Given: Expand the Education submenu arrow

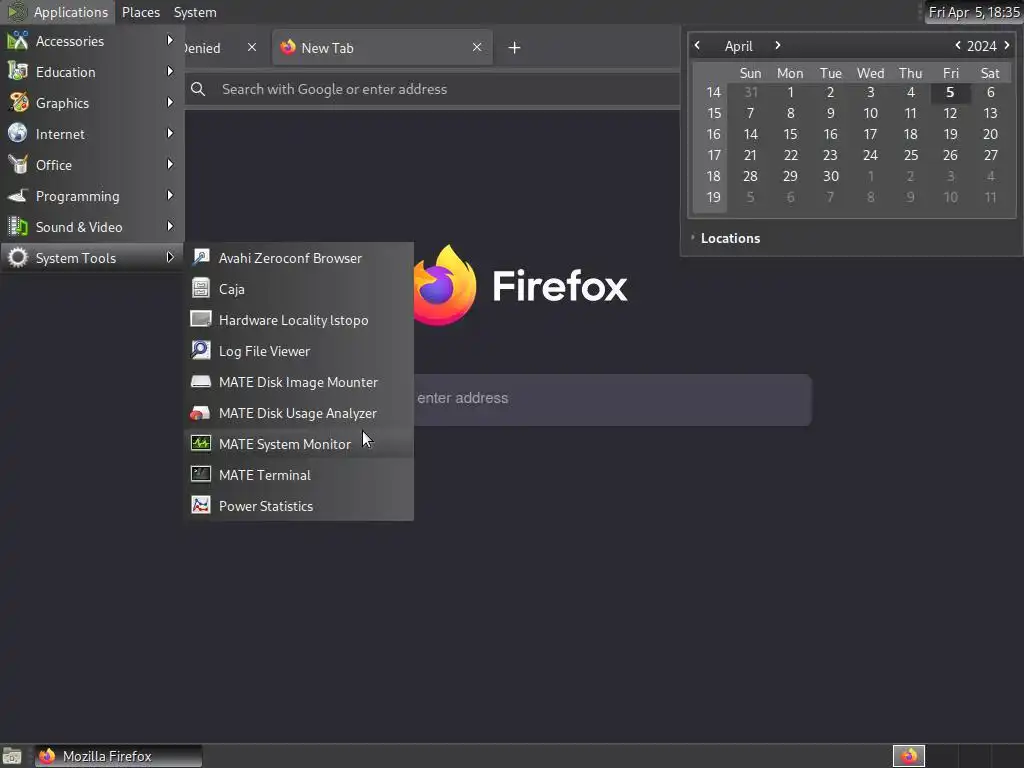Looking at the screenshot, I should pos(170,71).
